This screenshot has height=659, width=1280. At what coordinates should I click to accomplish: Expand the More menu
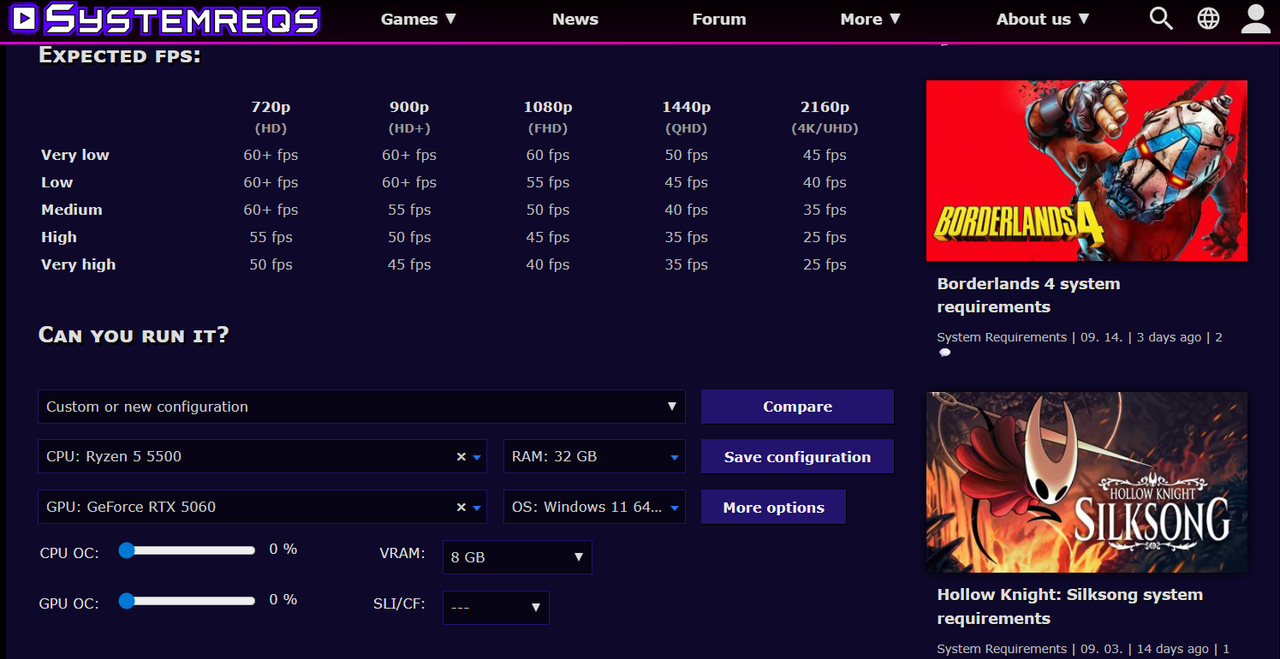[870, 19]
